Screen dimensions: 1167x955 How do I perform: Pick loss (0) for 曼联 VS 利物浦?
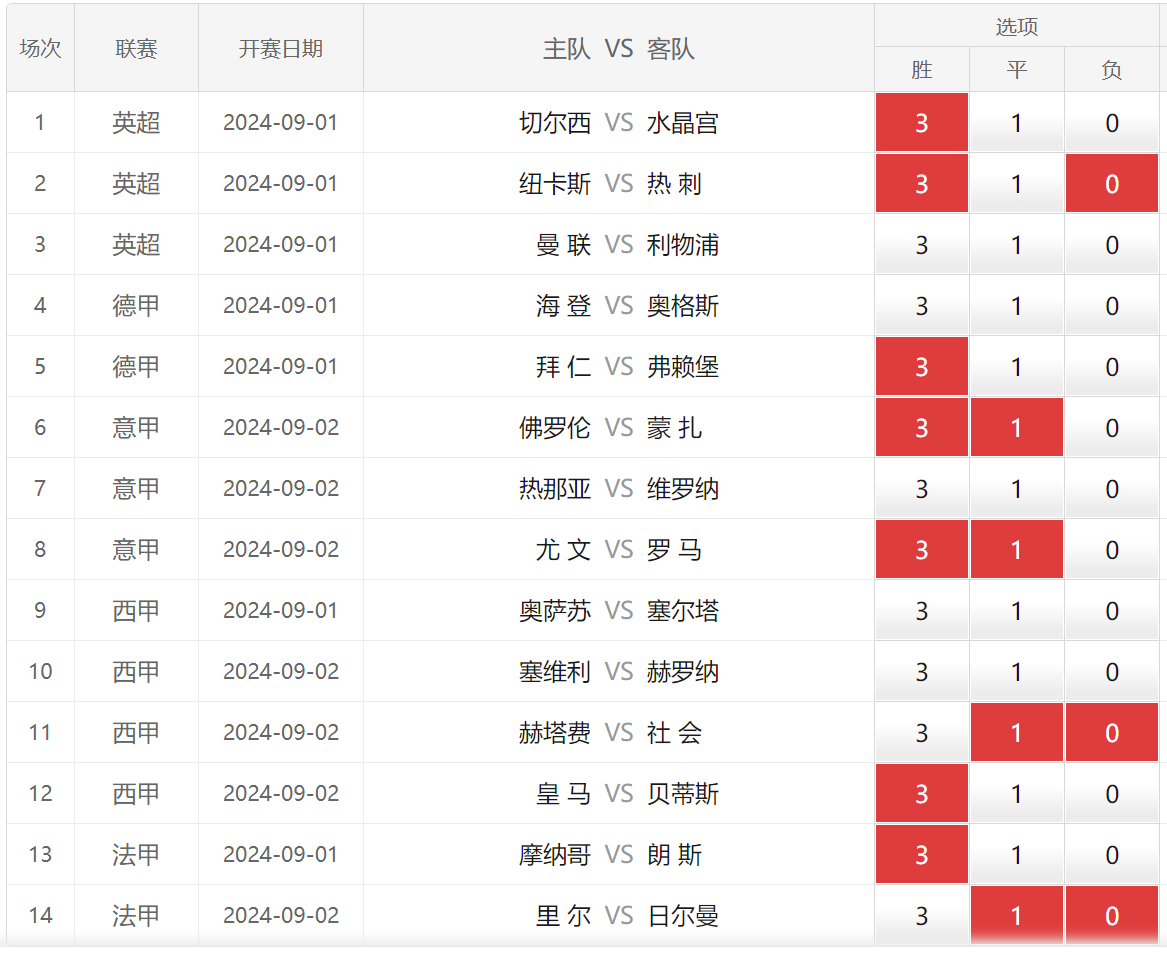1112,244
